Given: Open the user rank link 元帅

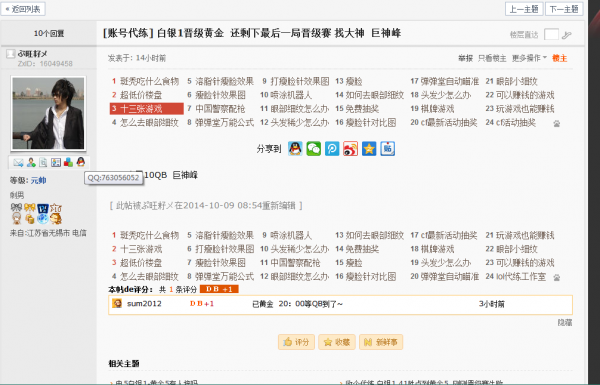Looking at the screenshot, I should click(x=39, y=180).
